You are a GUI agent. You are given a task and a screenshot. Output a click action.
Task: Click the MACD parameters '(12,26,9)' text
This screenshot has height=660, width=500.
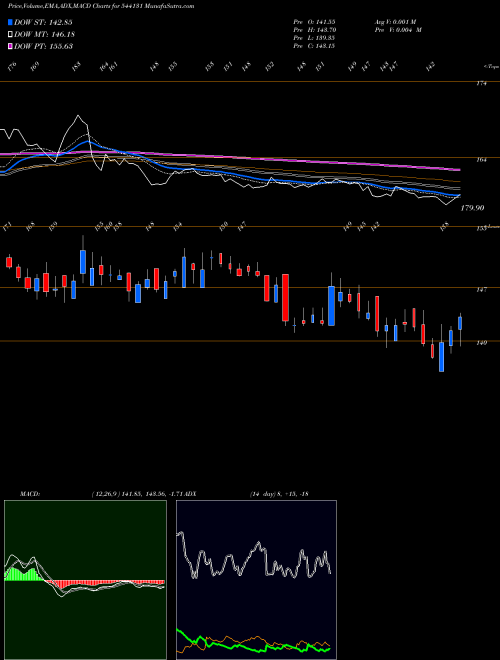point(106,493)
